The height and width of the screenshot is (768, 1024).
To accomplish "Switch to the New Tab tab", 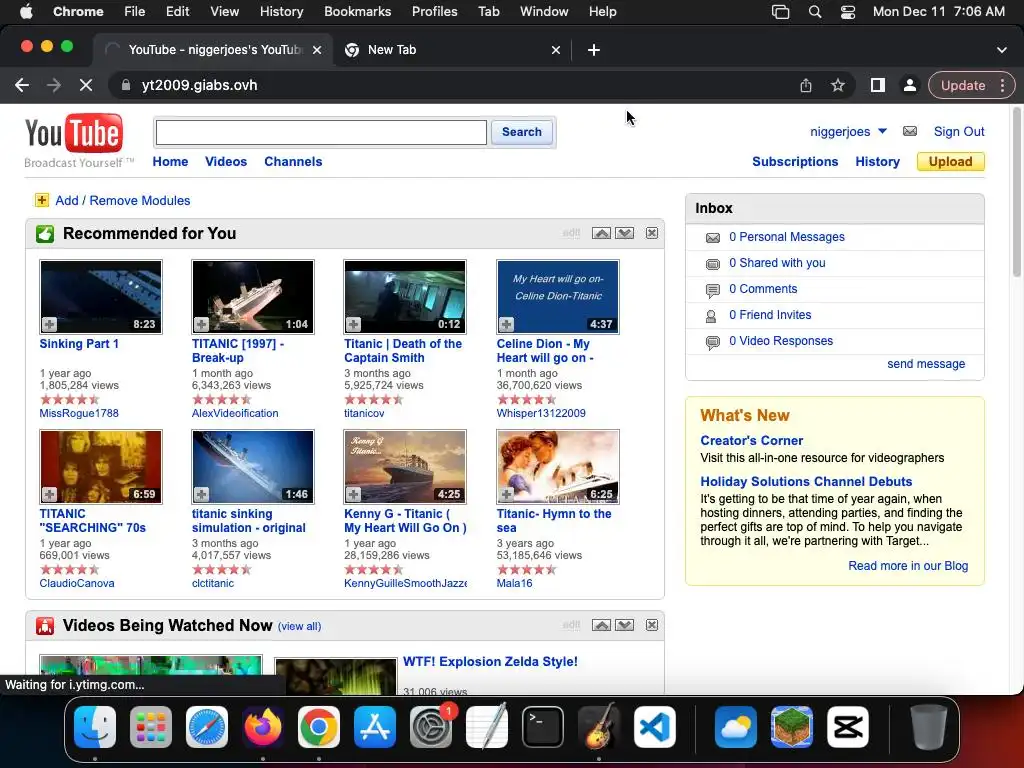I will tap(451, 50).
